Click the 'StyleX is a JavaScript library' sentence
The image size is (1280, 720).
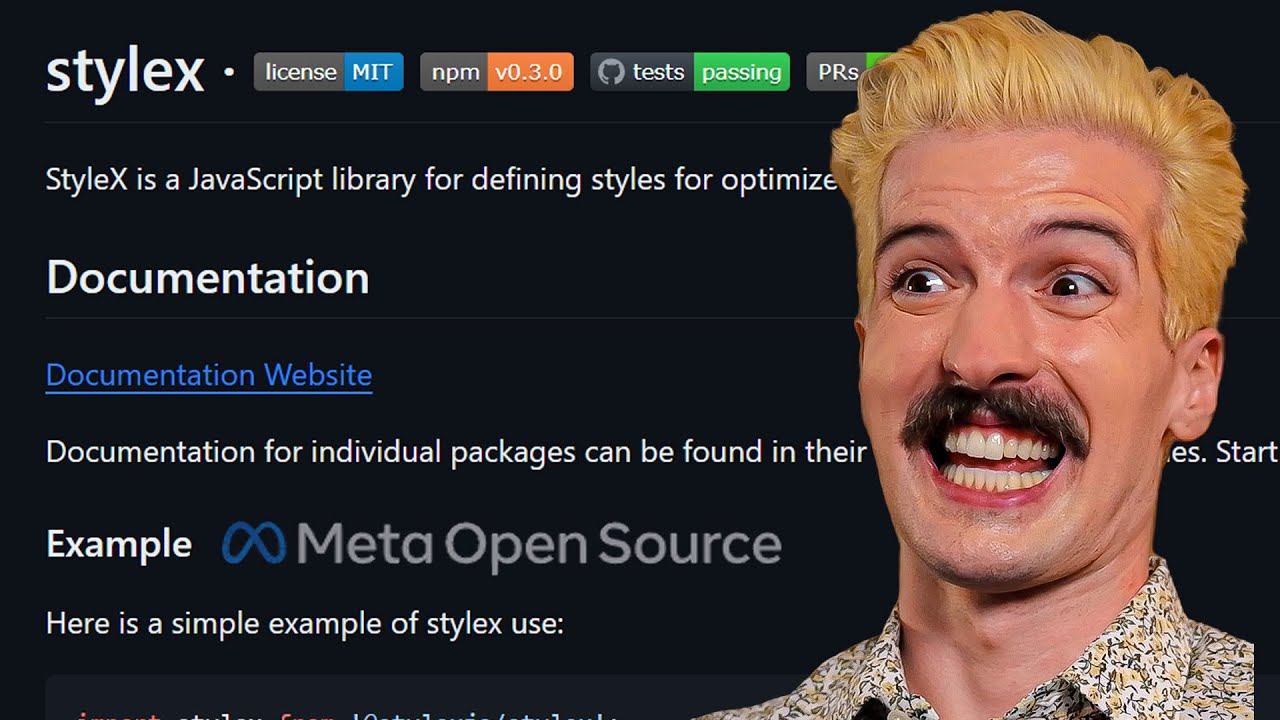tap(441, 180)
